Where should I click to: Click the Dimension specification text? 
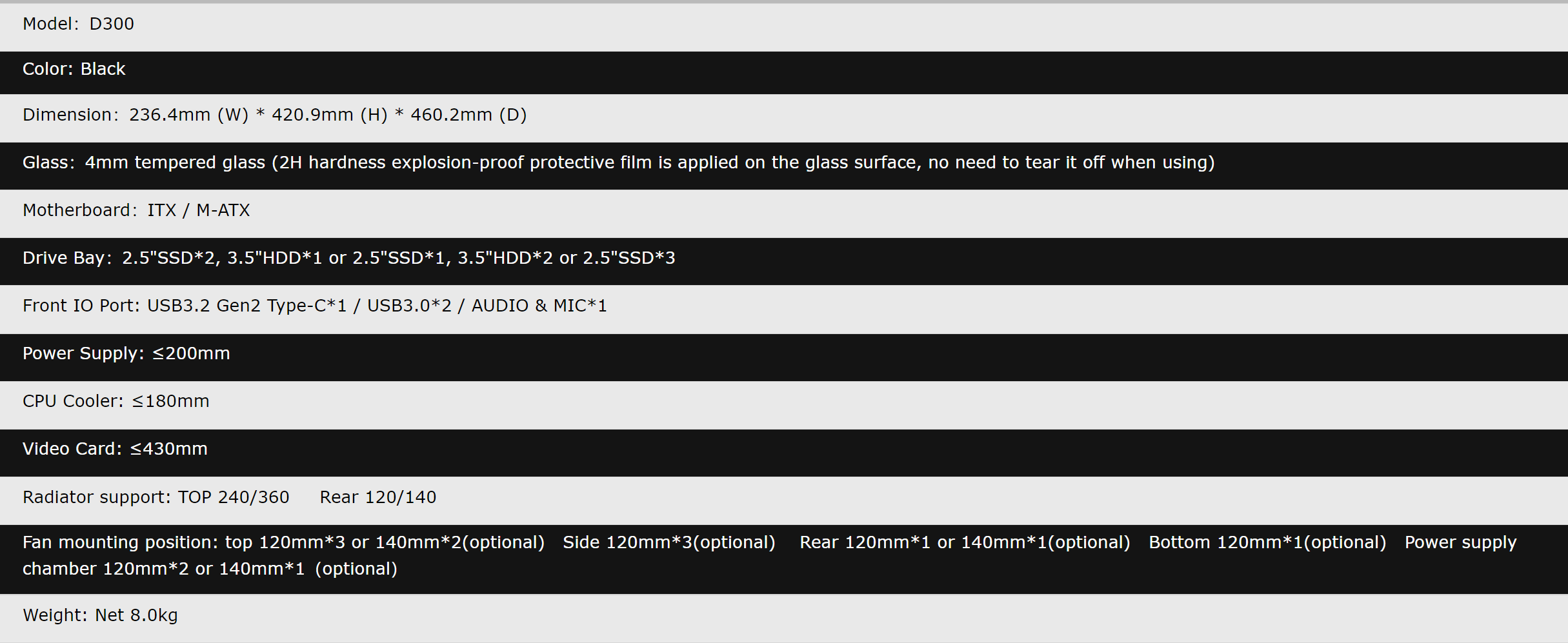(x=274, y=115)
